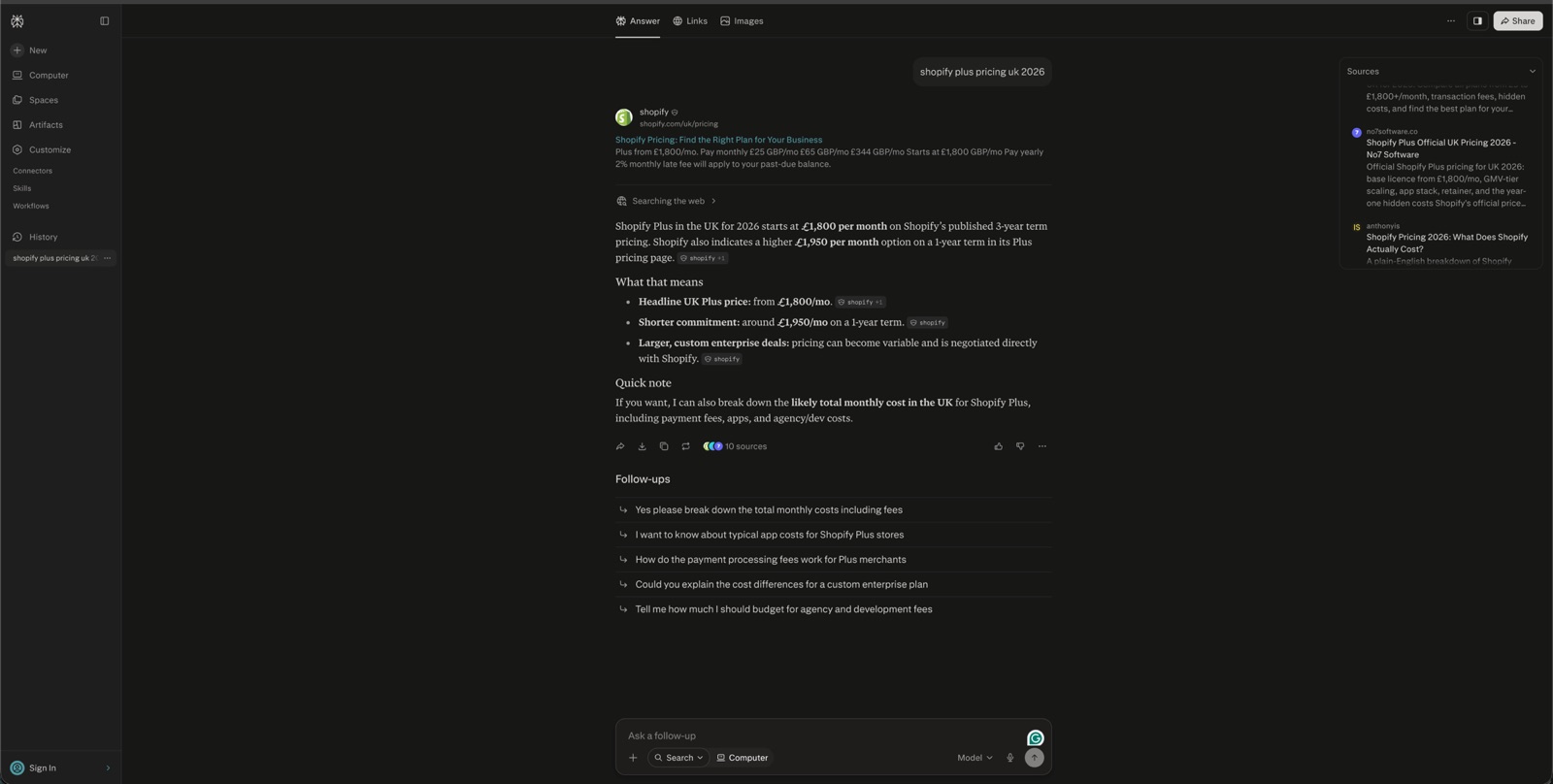Collapse the left sidebar panel
This screenshot has width=1553, height=784.
[x=105, y=20]
